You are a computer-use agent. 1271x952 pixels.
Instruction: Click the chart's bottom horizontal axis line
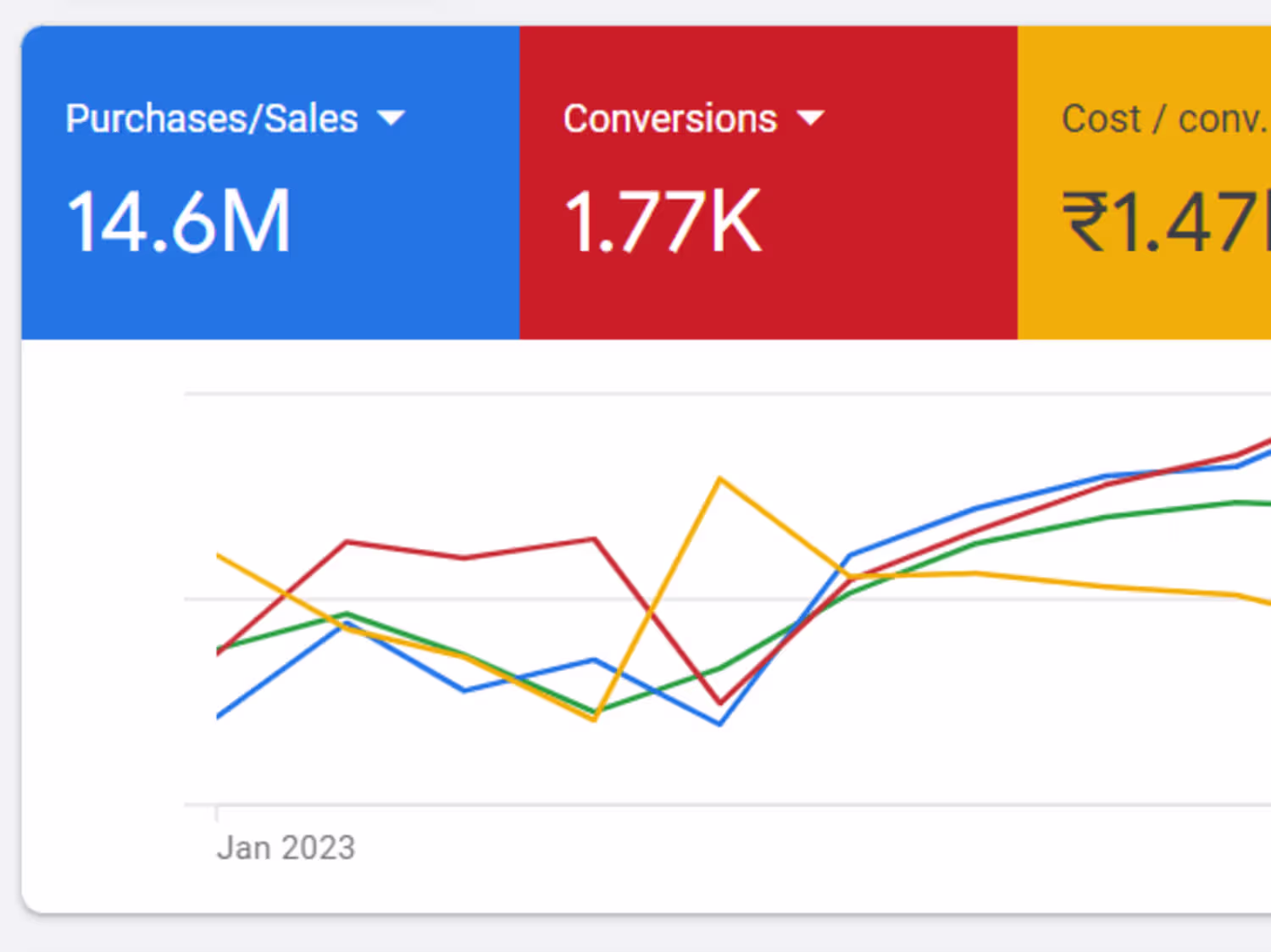pyautogui.click(x=678, y=804)
